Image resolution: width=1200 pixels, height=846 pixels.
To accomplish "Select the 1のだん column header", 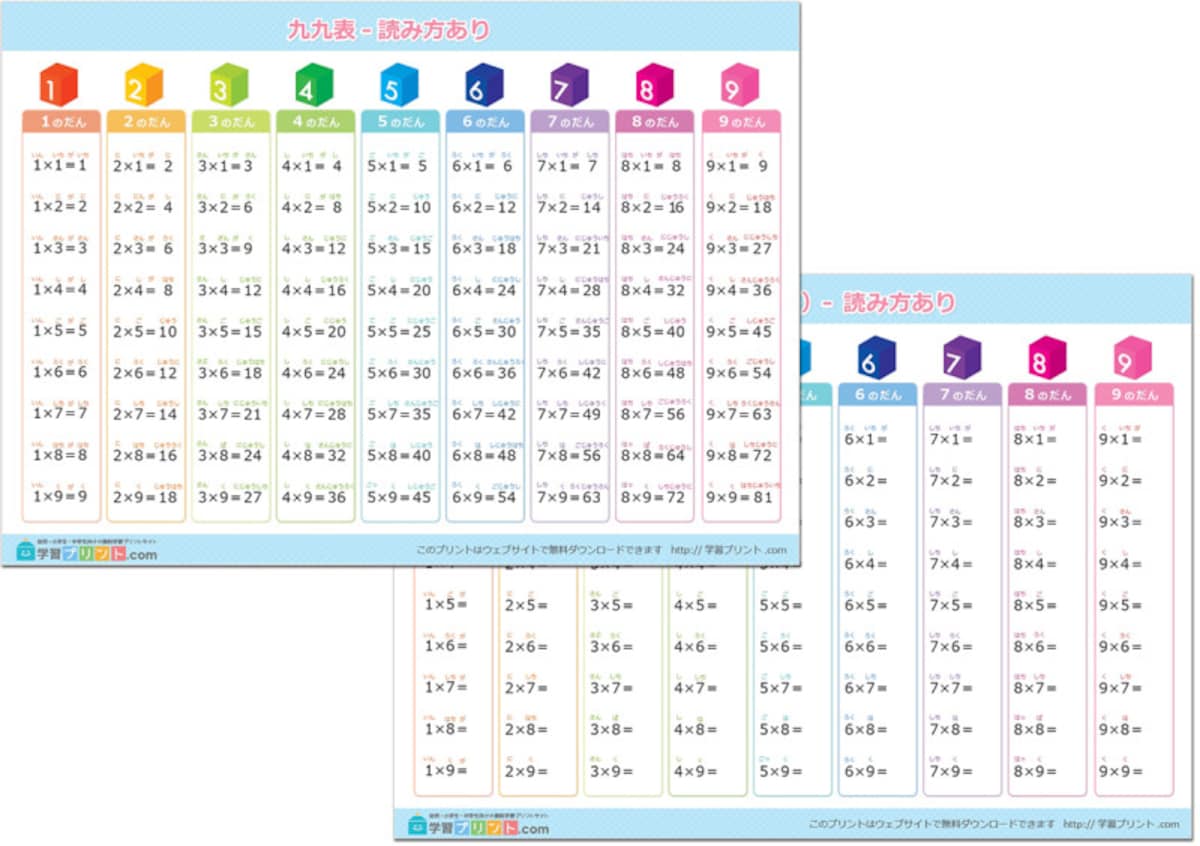I will (61, 121).
